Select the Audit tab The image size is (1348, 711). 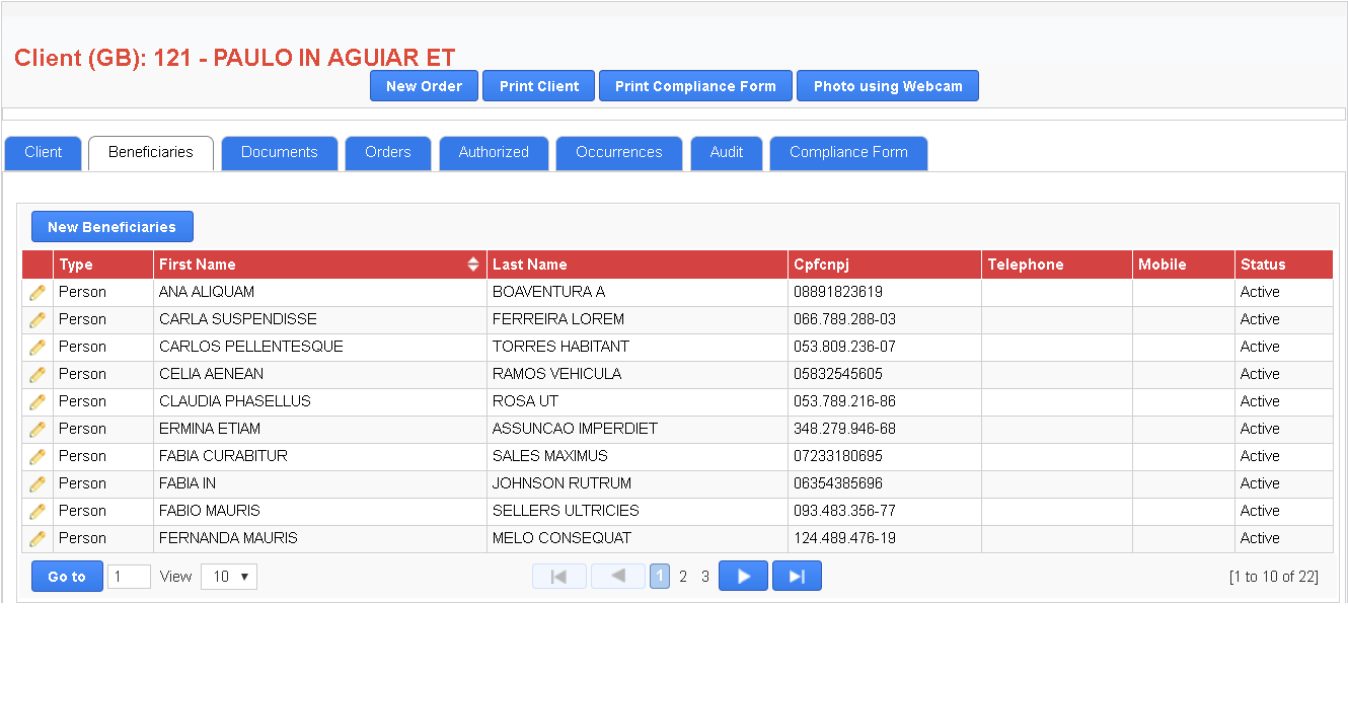(x=726, y=153)
